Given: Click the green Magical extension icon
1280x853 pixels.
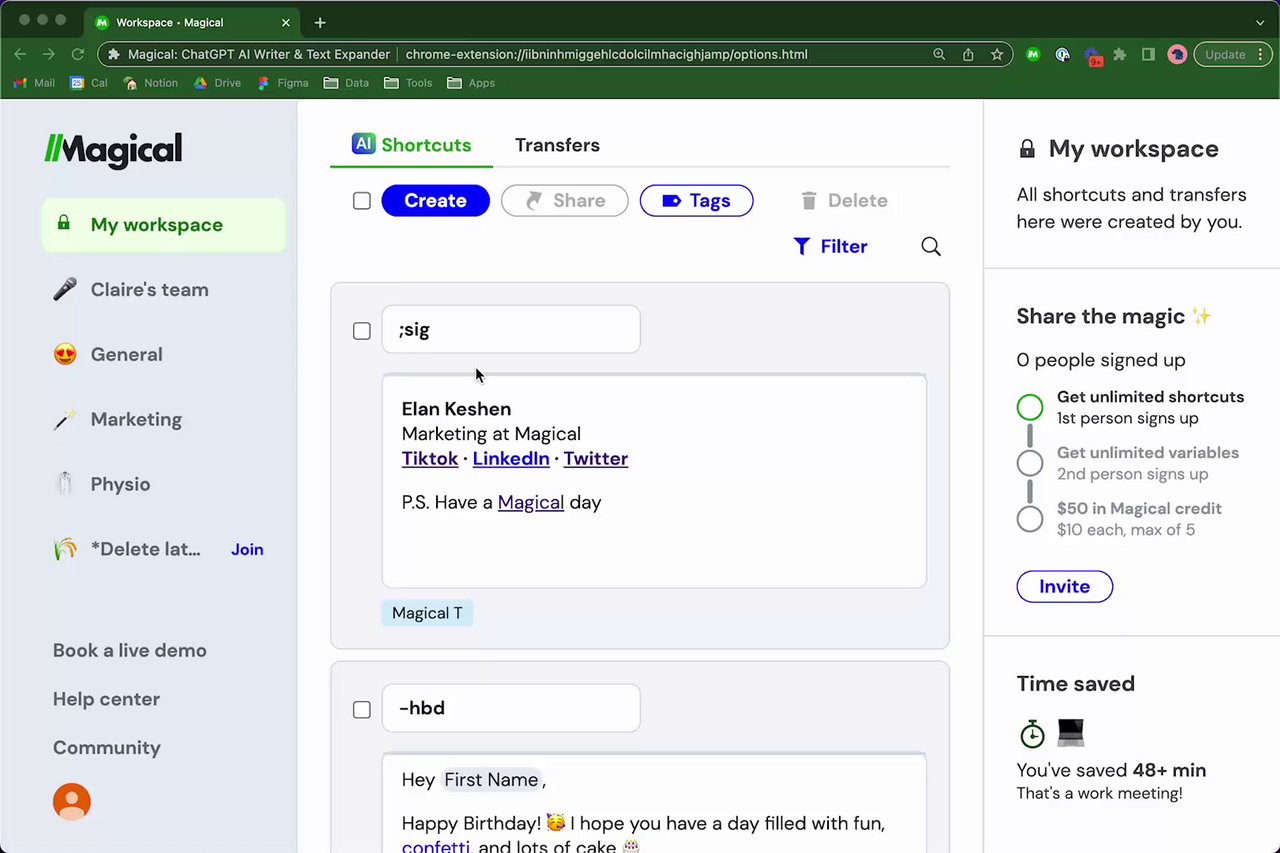Looking at the screenshot, I should point(1034,55).
